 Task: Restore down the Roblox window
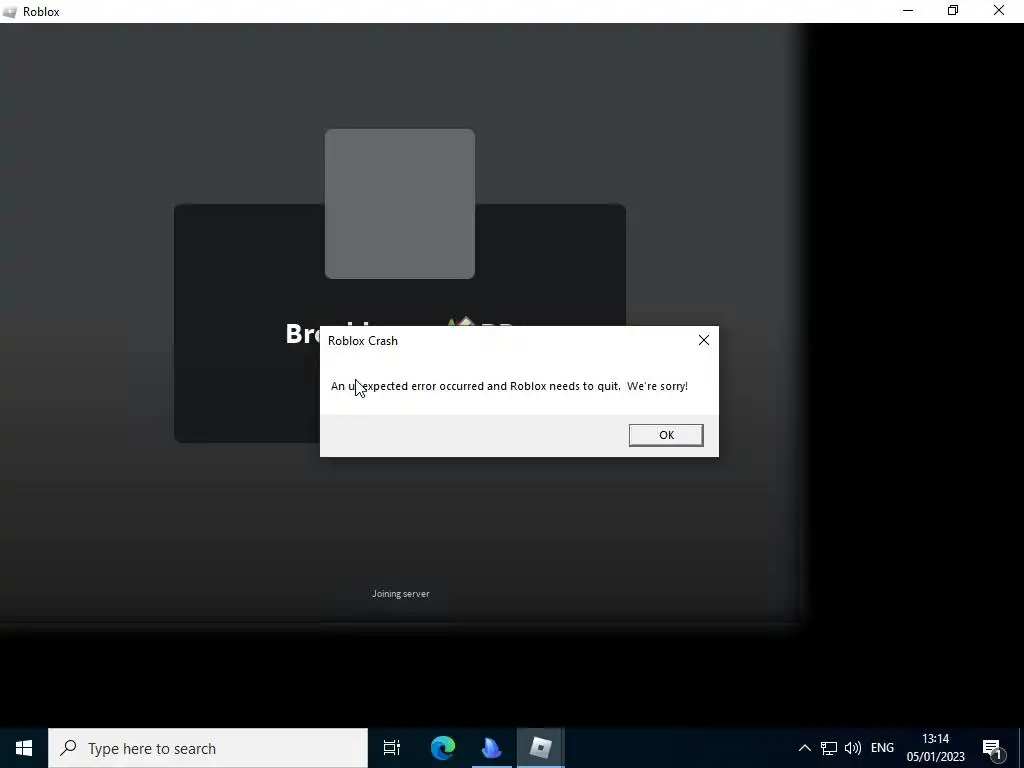953,11
